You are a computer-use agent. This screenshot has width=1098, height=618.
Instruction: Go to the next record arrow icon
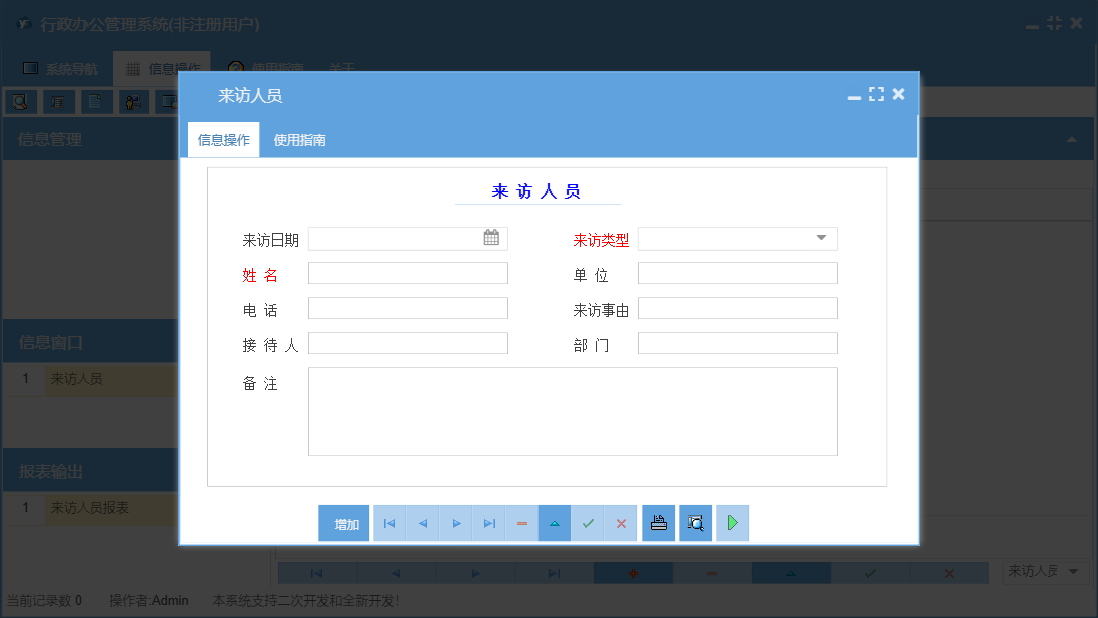455,523
